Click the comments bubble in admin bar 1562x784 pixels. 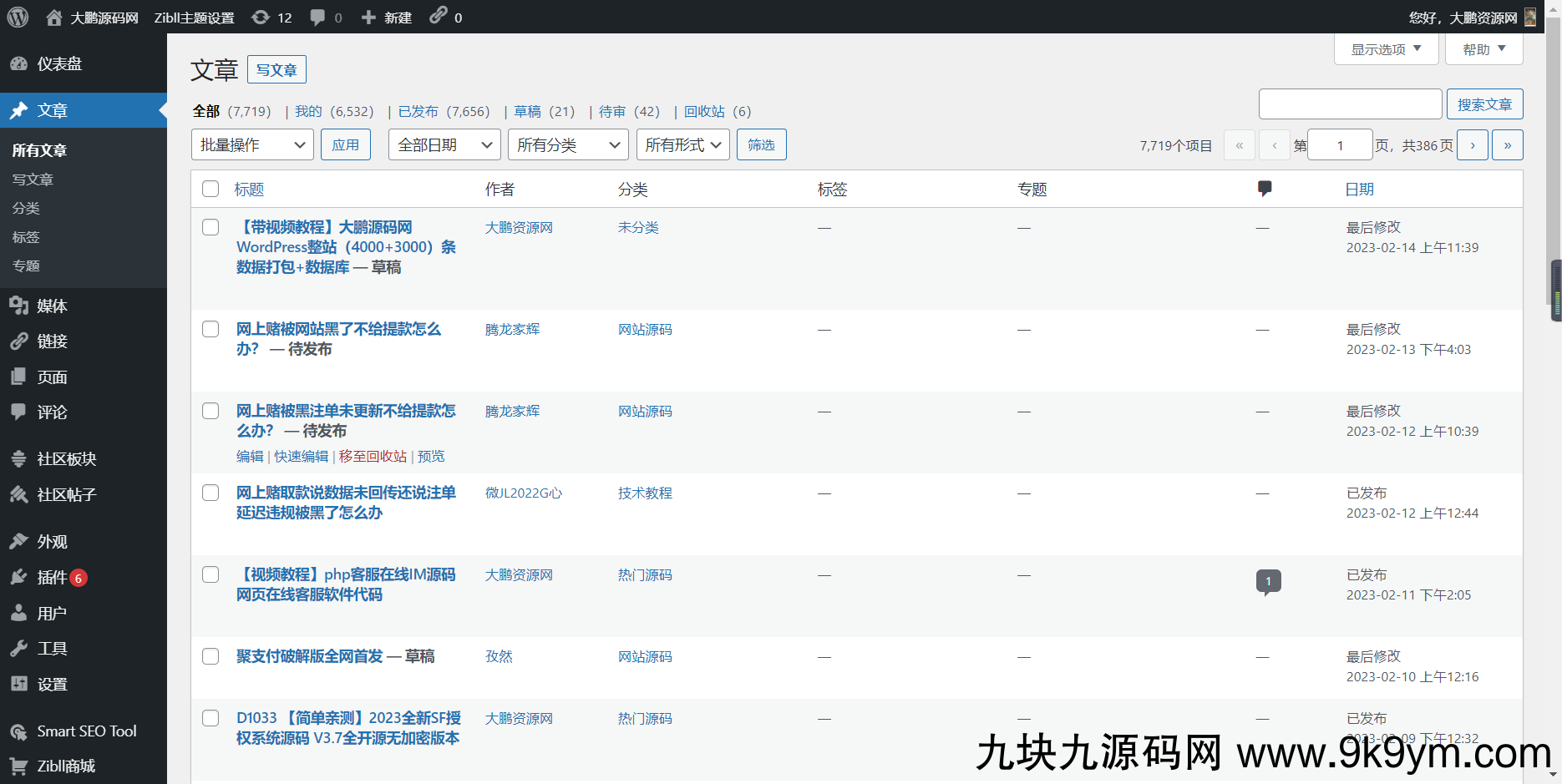point(325,18)
